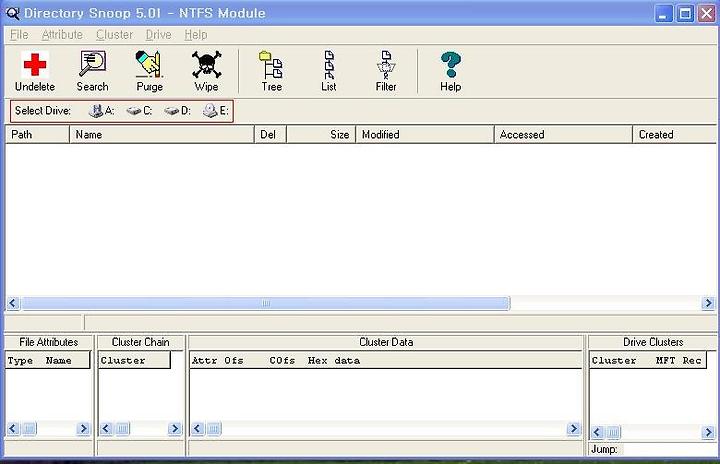The width and height of the screenshot is (720, 464).
Task: Select CD drive E:
Action: 215,111
